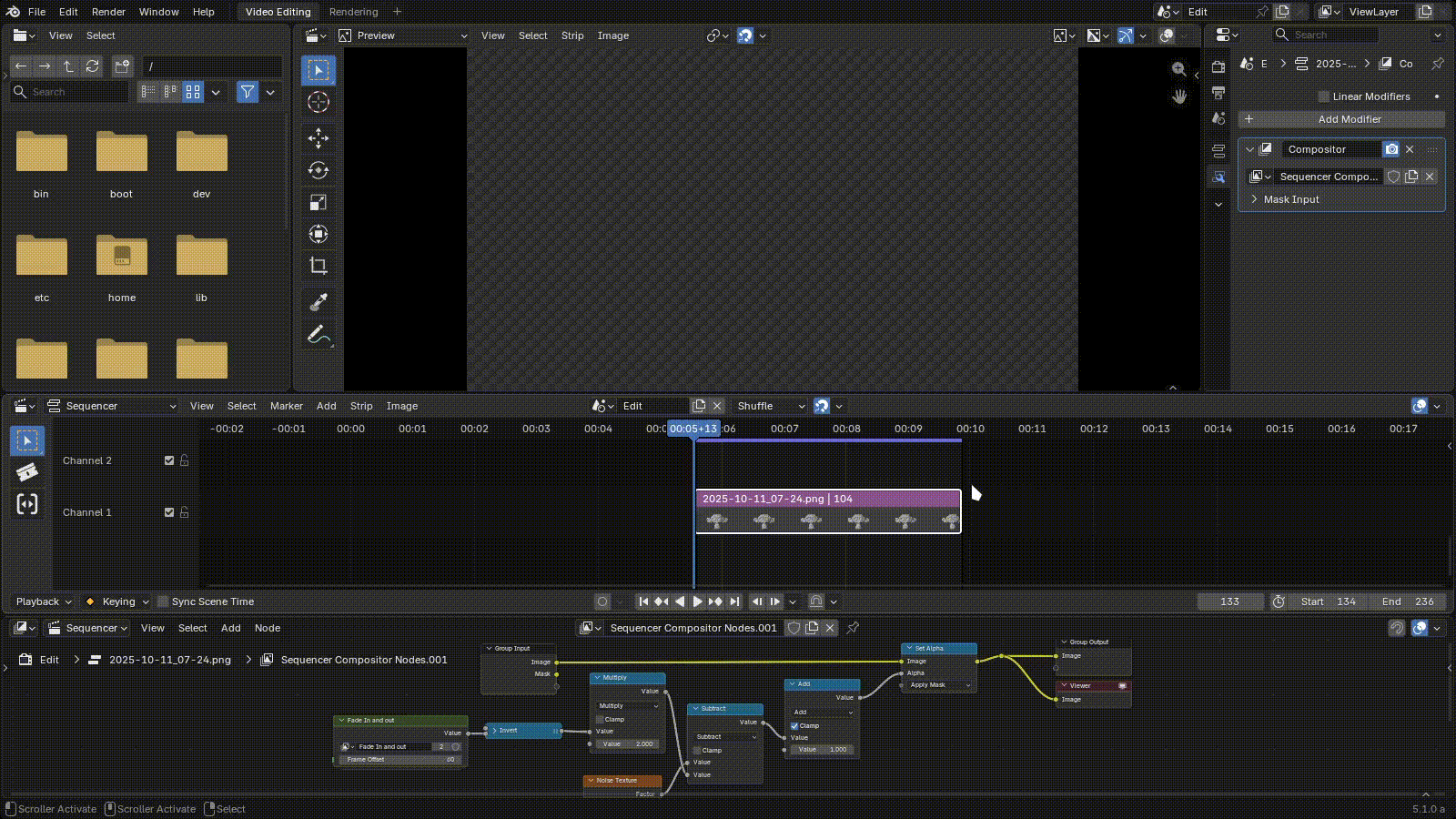1456x819 pixels.
Task: Select the Slip tool in the sequencer
Action: 27,504
